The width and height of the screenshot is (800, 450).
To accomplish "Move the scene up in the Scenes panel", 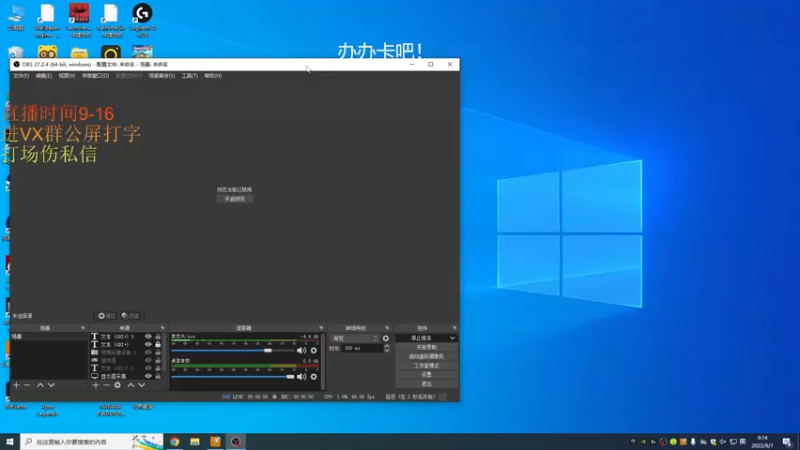I will [40, 385].
